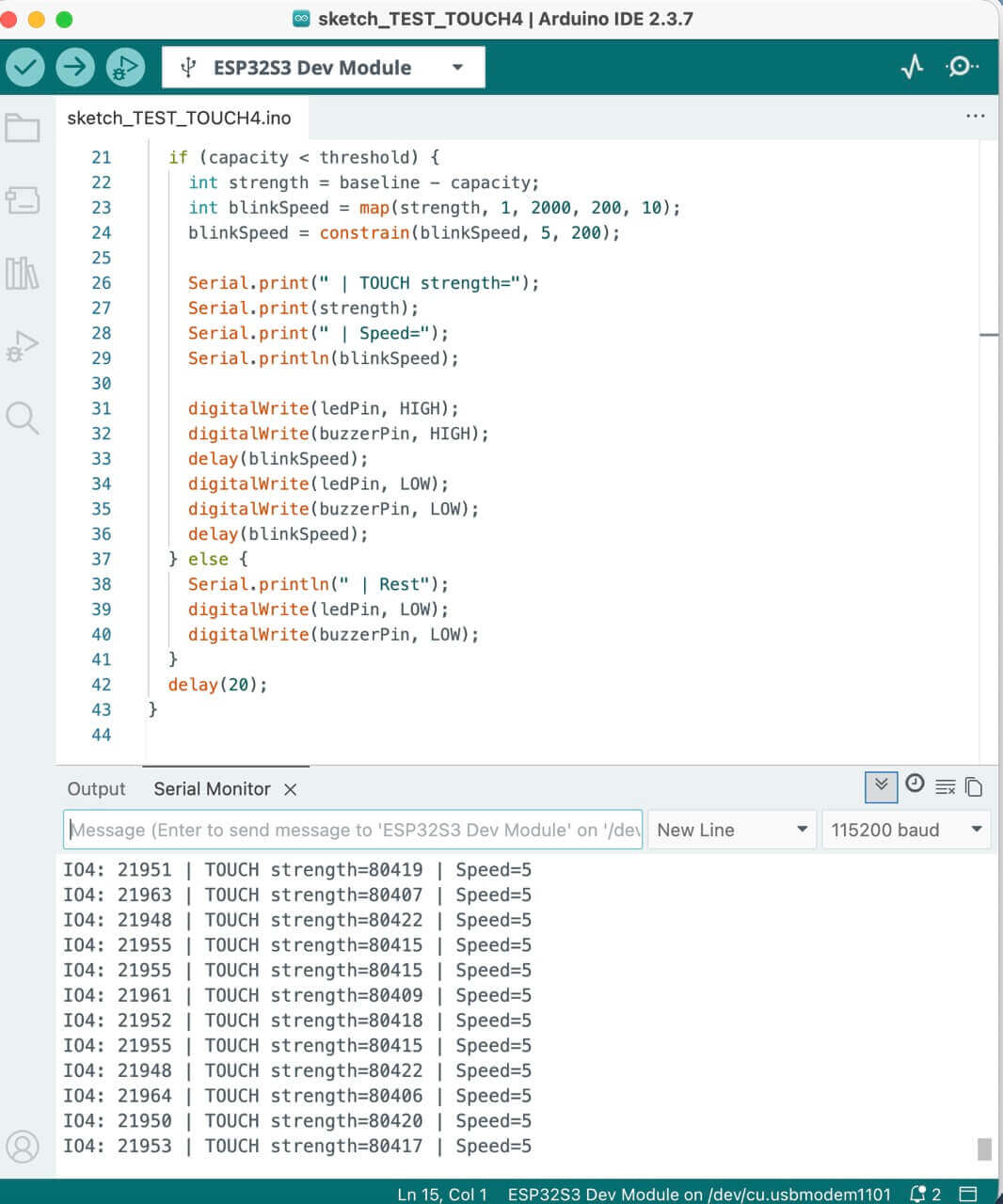Click the 'if (capacity < threshold) {' line
This screenshot has width=1003, height=1204.
[x=304, y=157]
